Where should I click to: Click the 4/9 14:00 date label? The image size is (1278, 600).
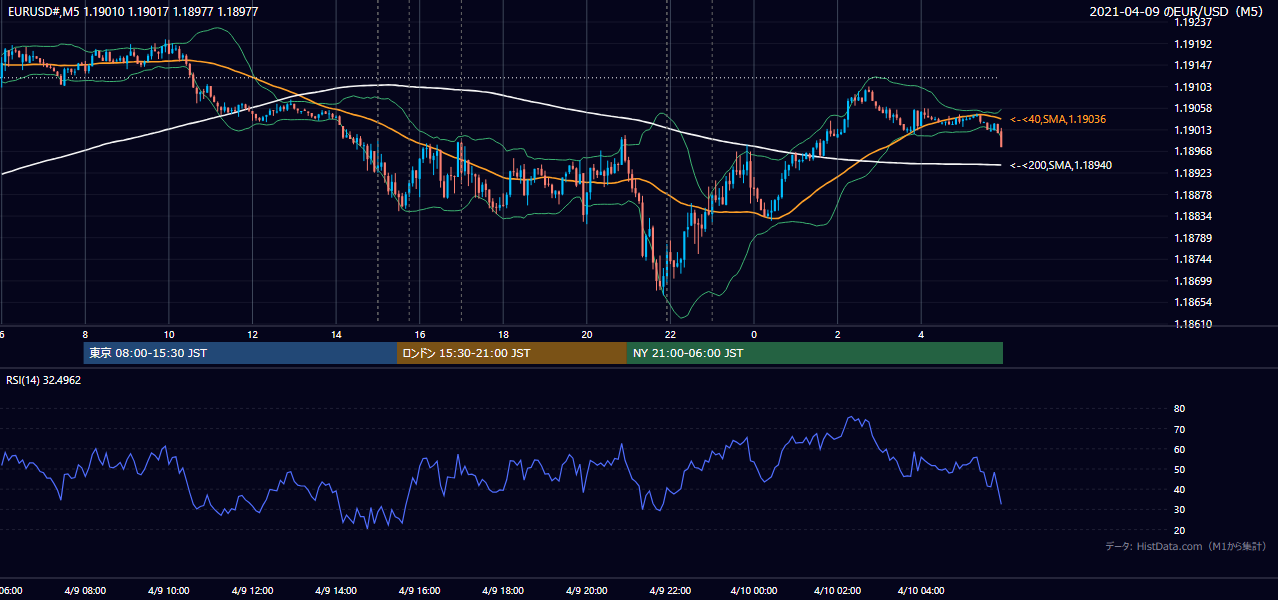[336, 591]
